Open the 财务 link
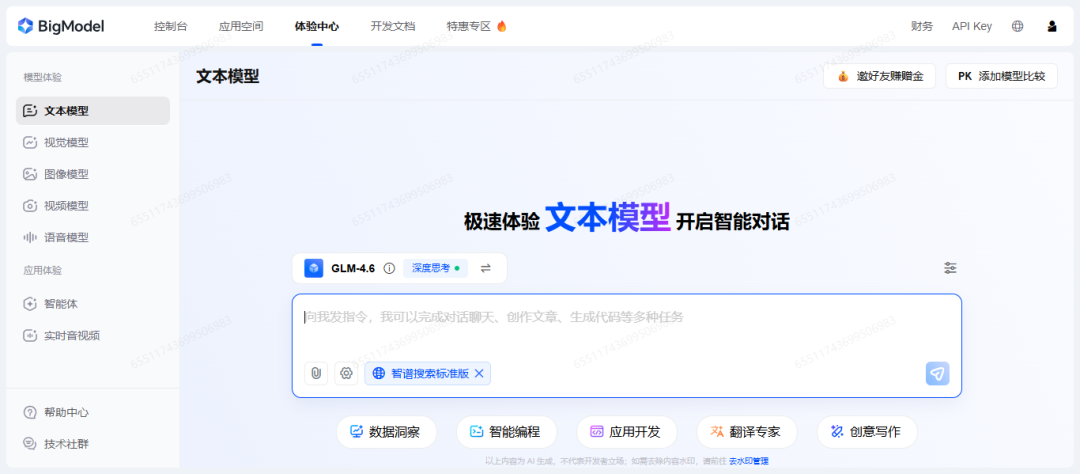 pyautogui.click(x=922, y=26)
